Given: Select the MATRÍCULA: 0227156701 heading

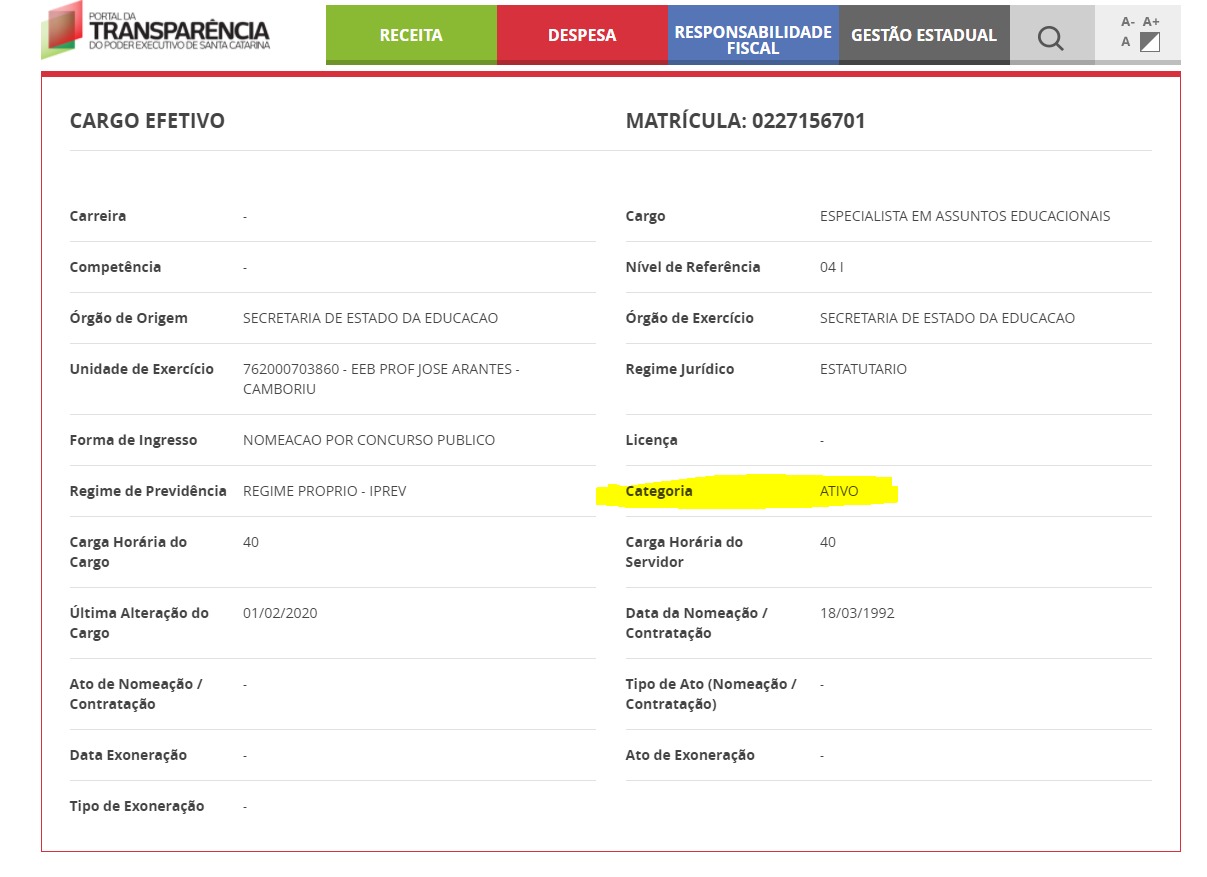Looking at the screenshot, I should click(x=746, y=121).
